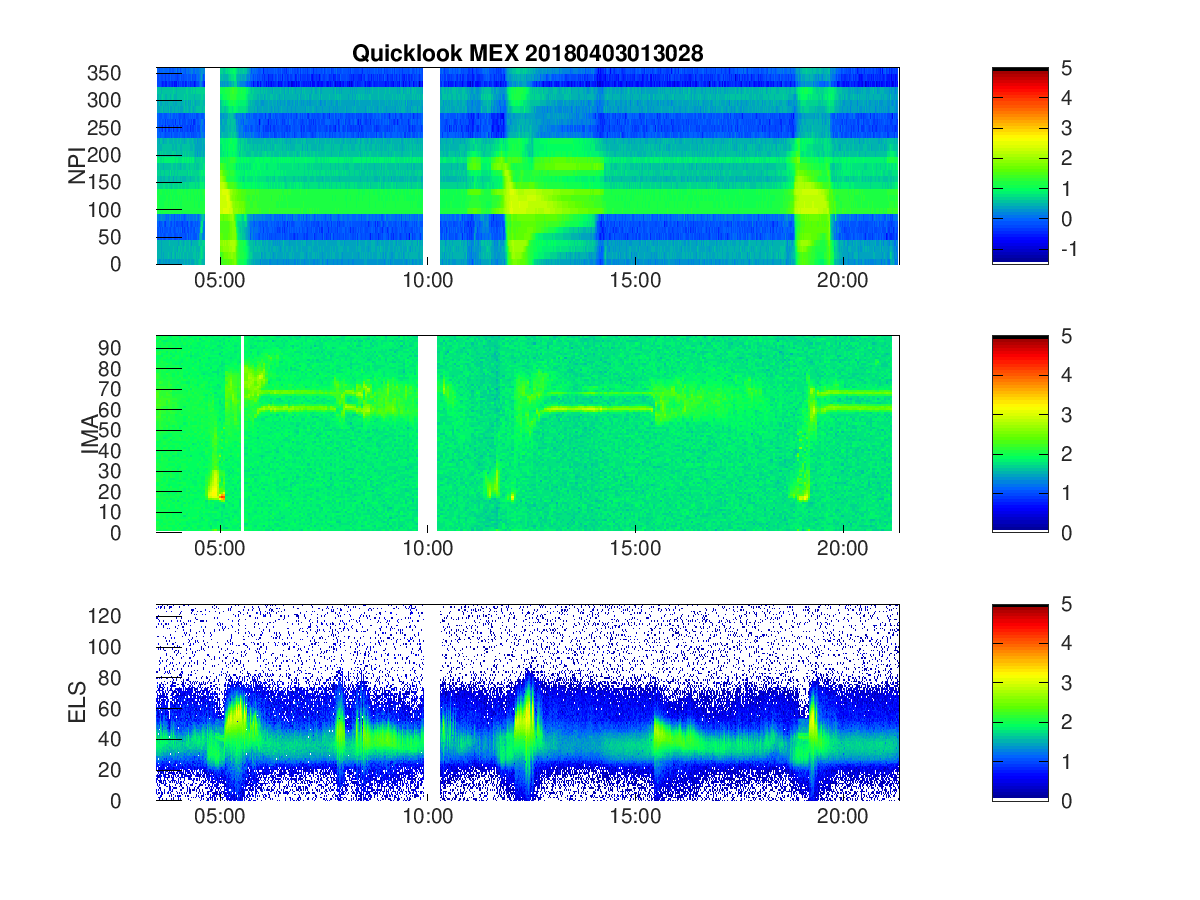This screenshot has width=1200, height=900.
Task: Click 20:00 tick label below NPI panel
Action: tap(843, 281)
